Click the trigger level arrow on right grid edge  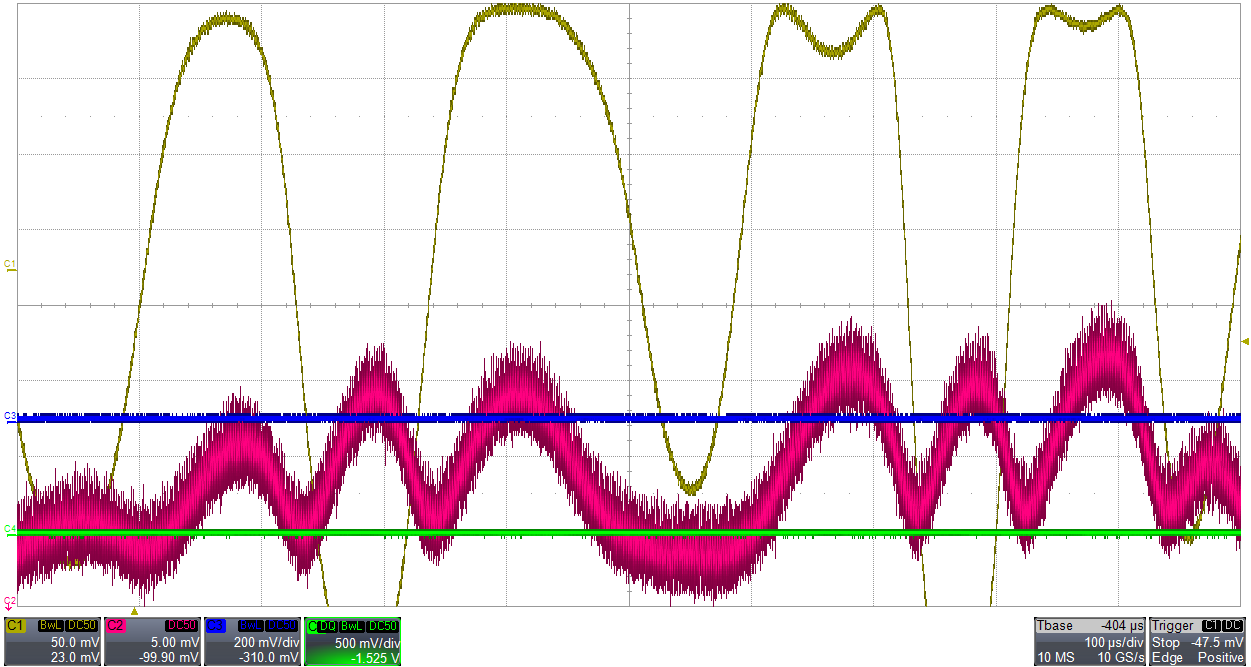[x=1245, y=342]
